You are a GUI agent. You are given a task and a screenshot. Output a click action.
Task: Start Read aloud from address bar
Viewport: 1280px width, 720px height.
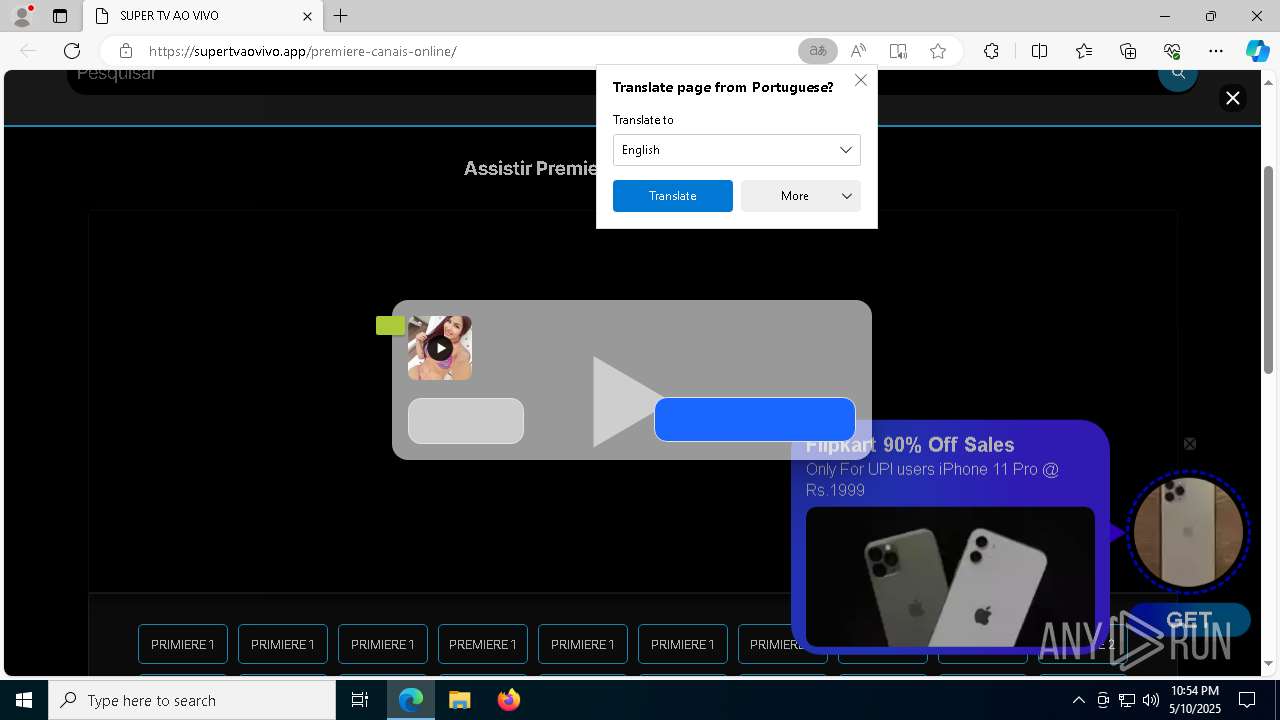pyautogui.click(x=858, y=51)
